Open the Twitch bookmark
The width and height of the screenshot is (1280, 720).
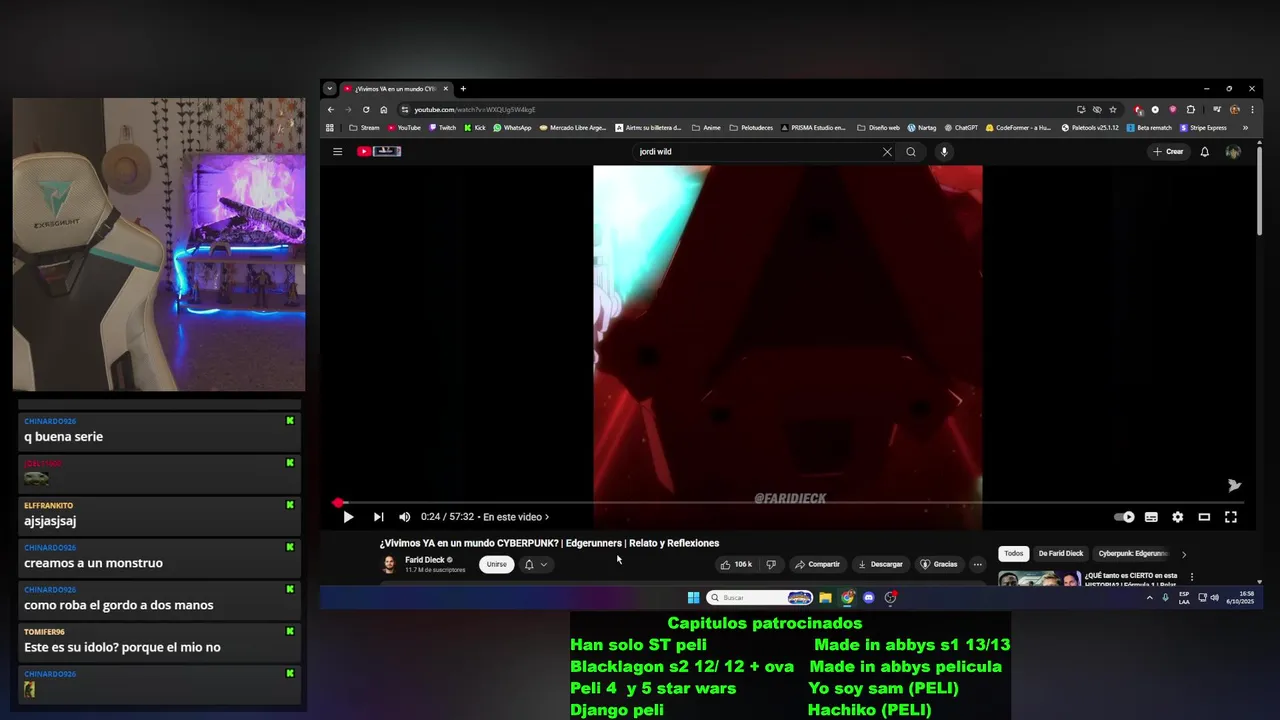click(442, 128)
